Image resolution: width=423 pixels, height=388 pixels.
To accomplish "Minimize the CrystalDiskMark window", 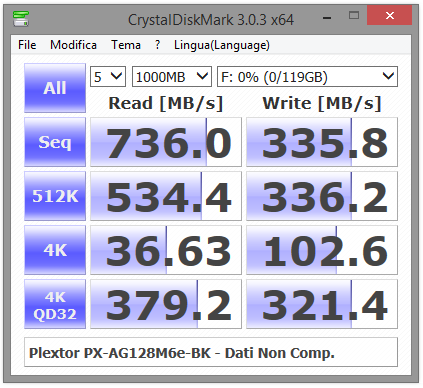I will point(327,17).
